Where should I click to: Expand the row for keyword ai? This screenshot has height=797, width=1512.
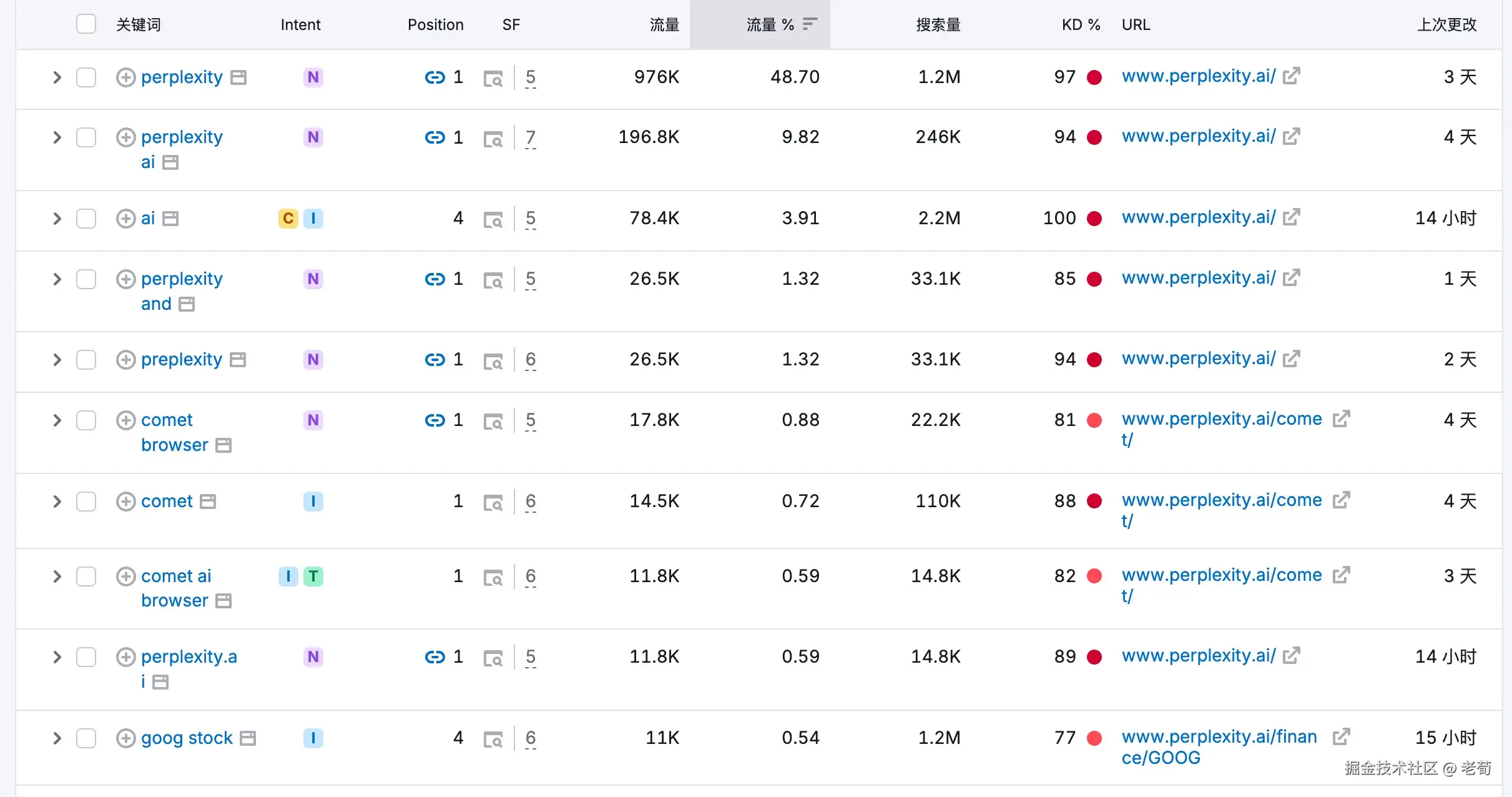[57, 219]
